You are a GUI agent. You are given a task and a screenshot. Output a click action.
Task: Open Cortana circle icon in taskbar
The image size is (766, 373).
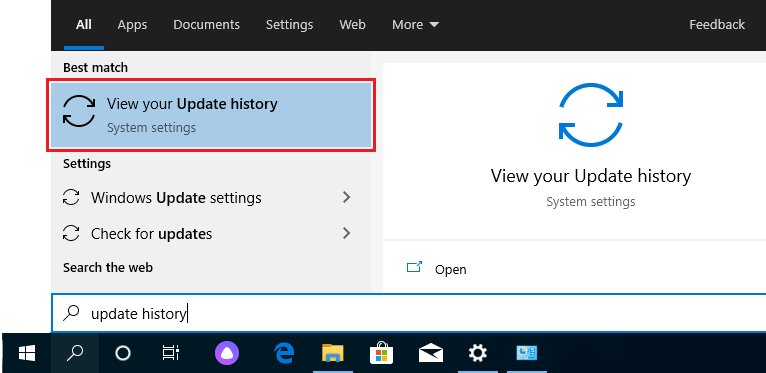123,353
